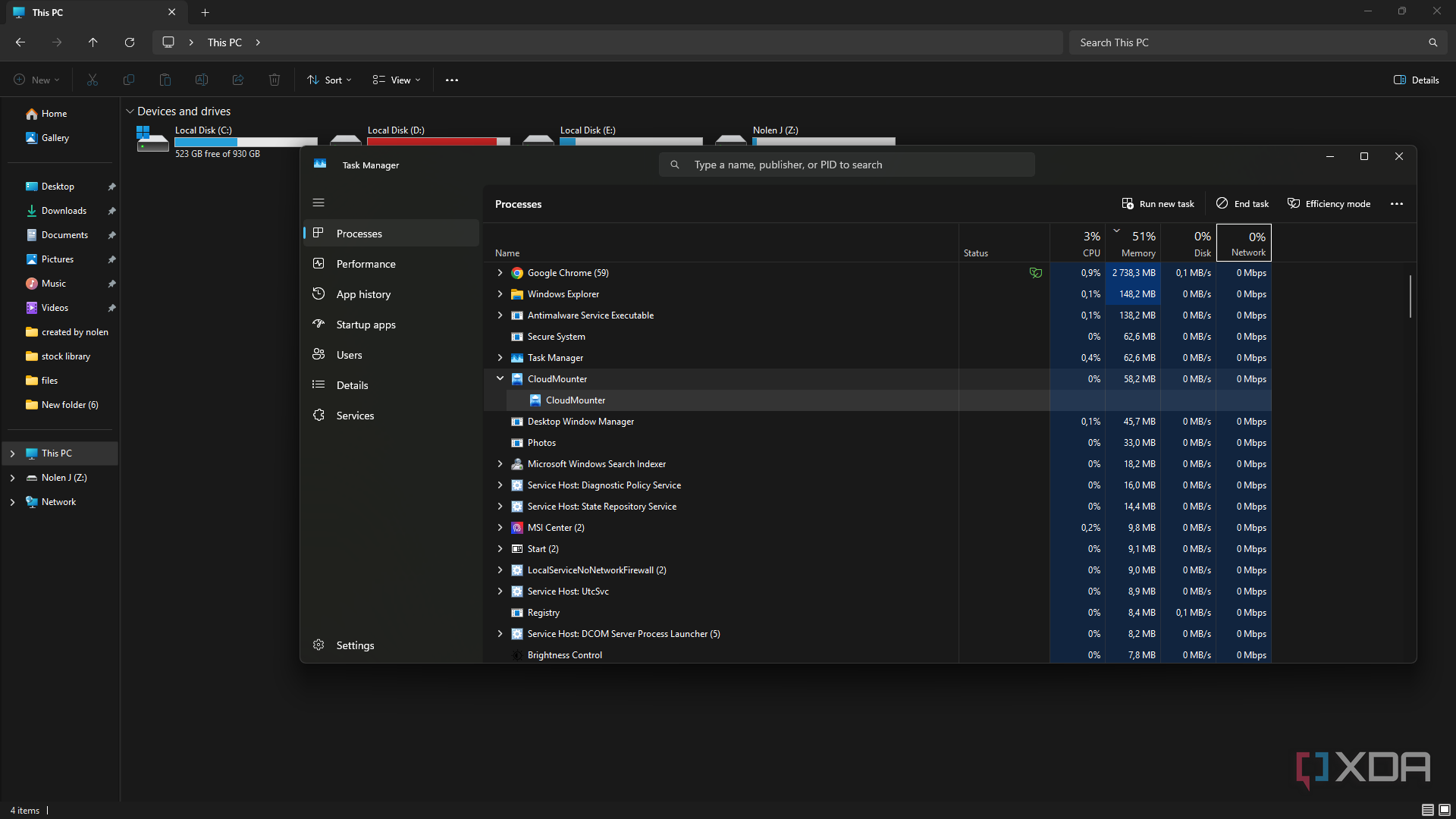Switch to the Details view in Task Manager
The width and height of the screenshot is (1456, 819).
click(353, 384)
